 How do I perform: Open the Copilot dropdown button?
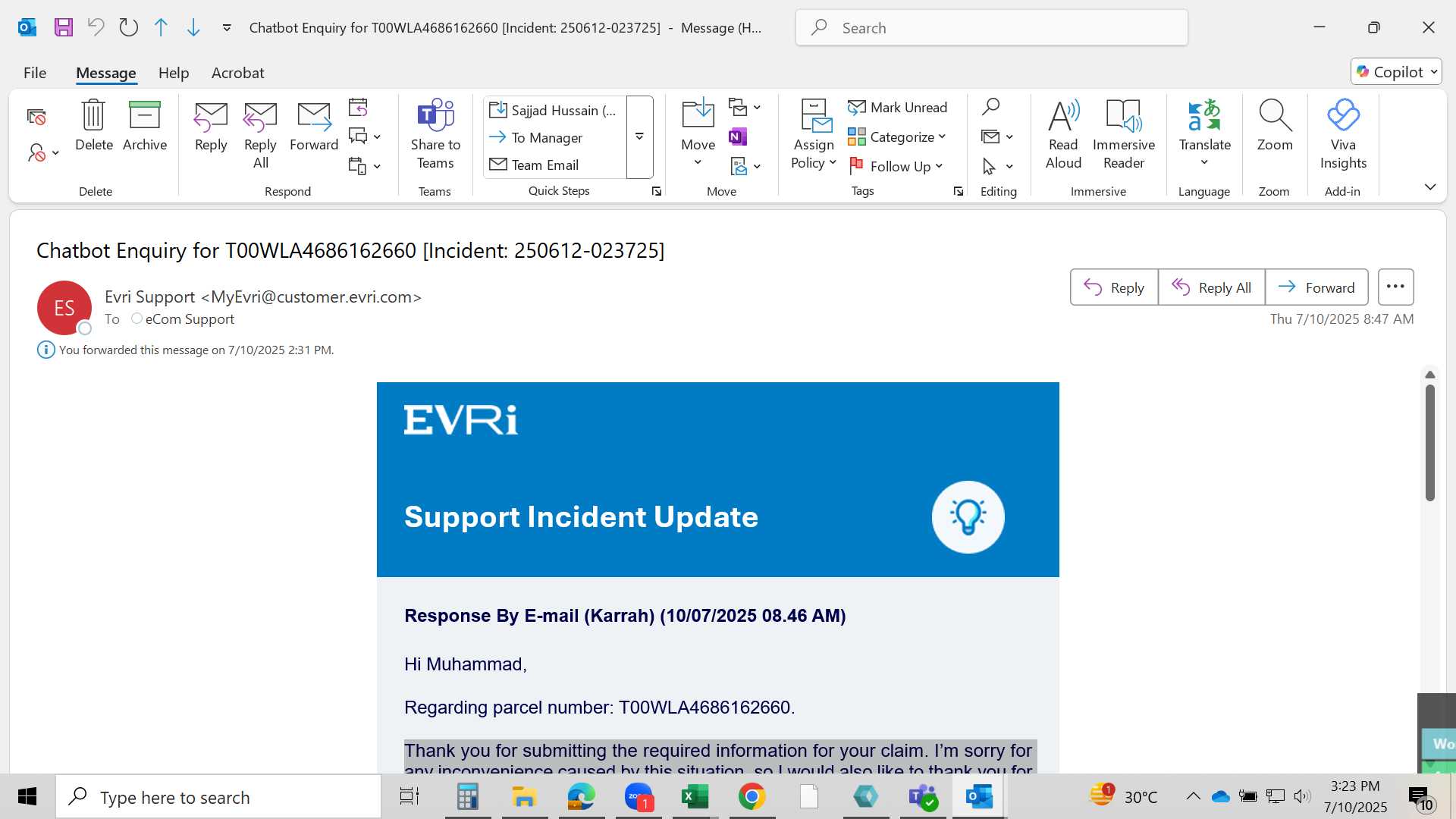click(x=1396, y=72)
